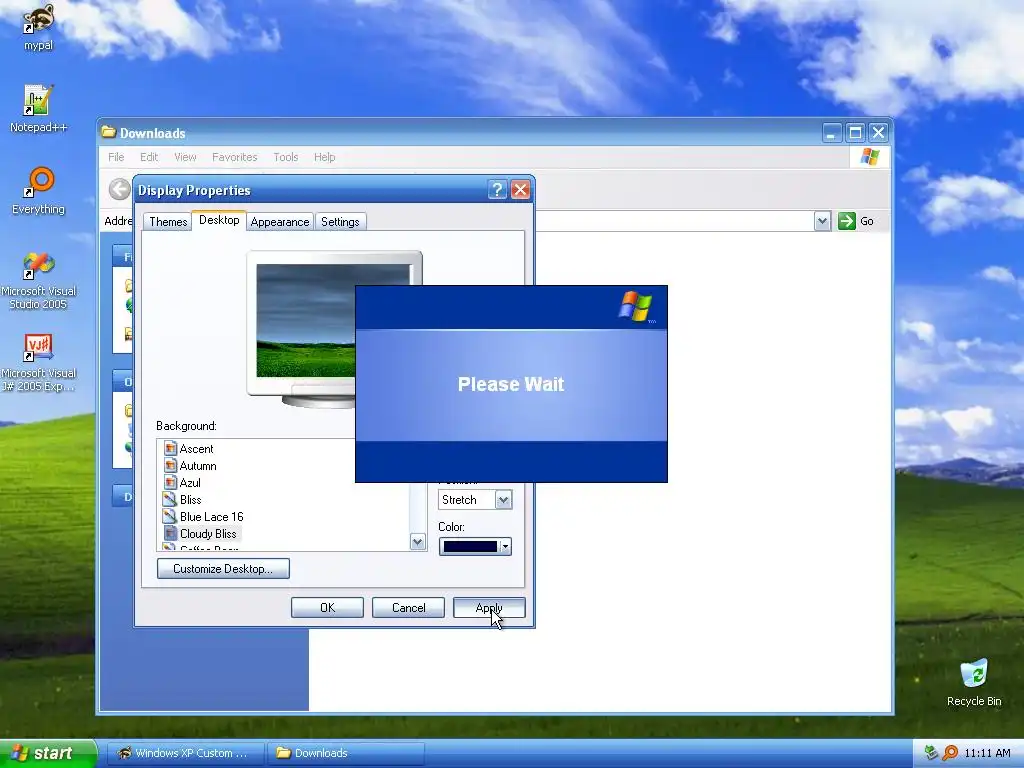Click the tray network/safely remove icon
The image size is (1024, 768).
point(931,753)
